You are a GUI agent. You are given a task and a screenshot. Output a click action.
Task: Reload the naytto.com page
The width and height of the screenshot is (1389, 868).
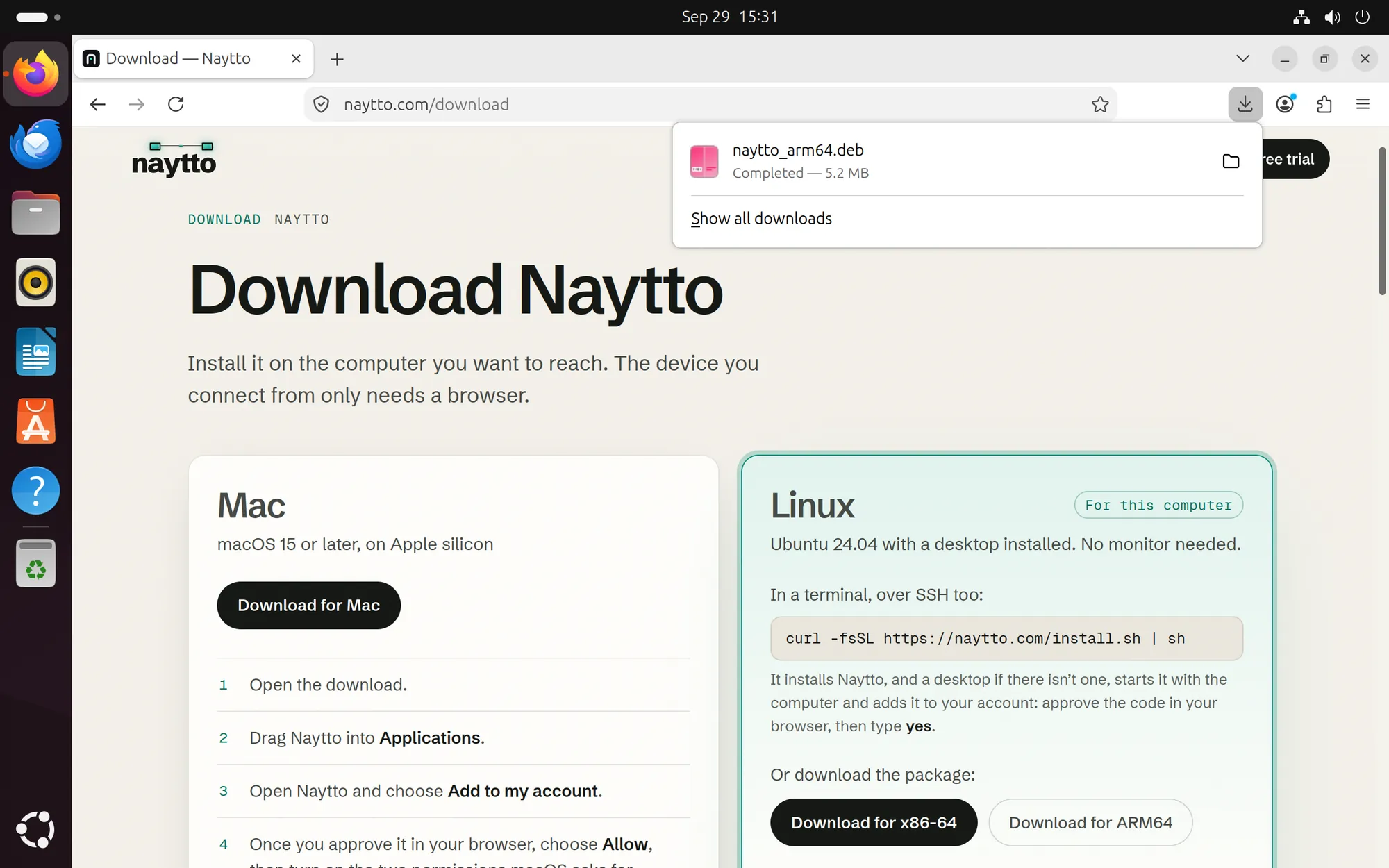tap(176, 104)
